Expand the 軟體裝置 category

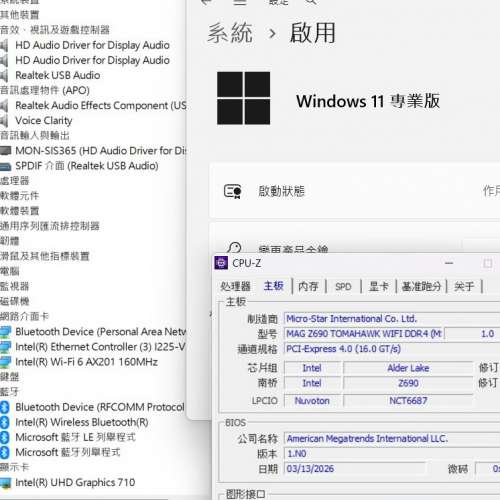(19, 211)
